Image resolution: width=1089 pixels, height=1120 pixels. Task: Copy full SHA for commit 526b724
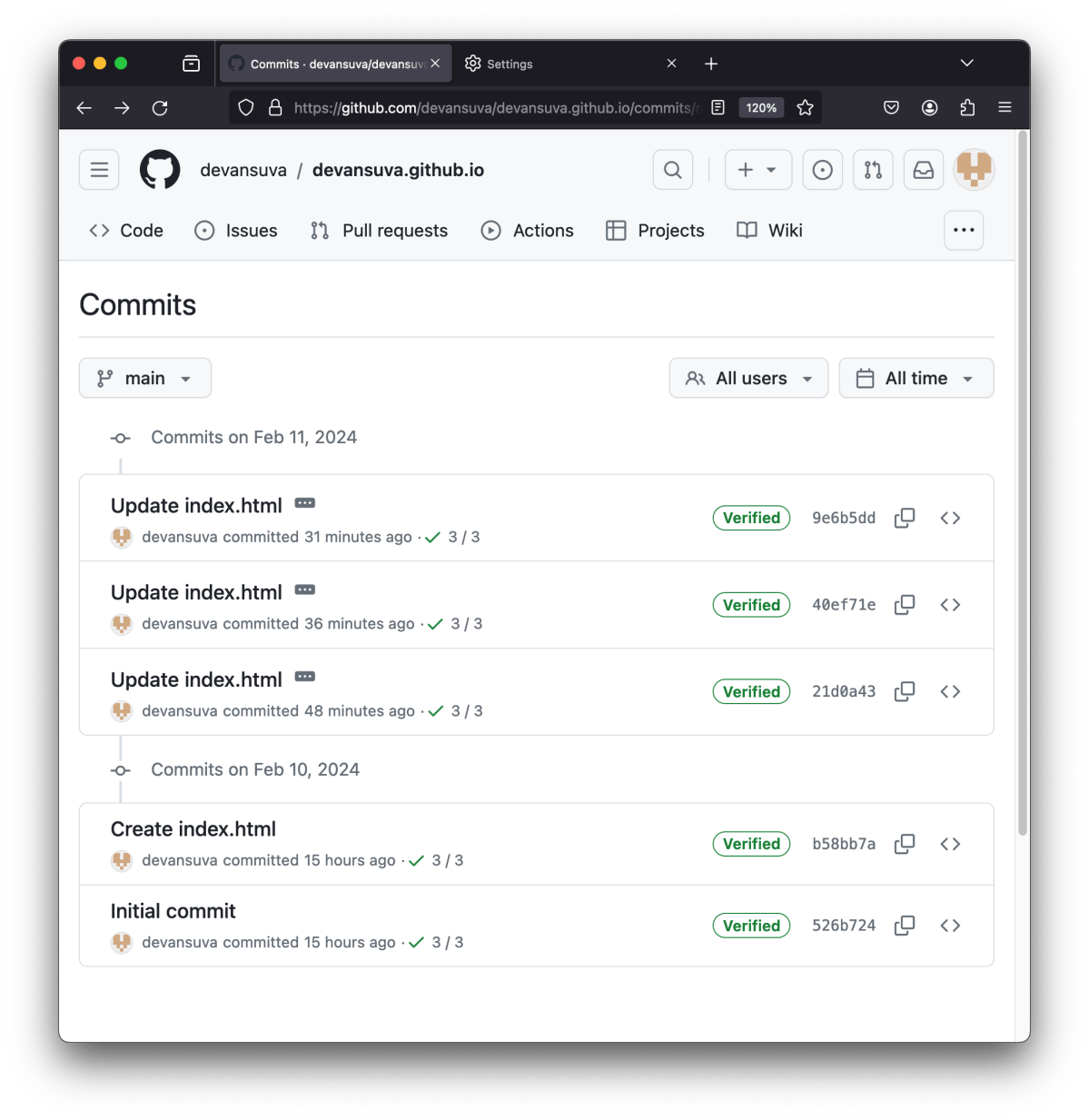[x=905, y=926]
